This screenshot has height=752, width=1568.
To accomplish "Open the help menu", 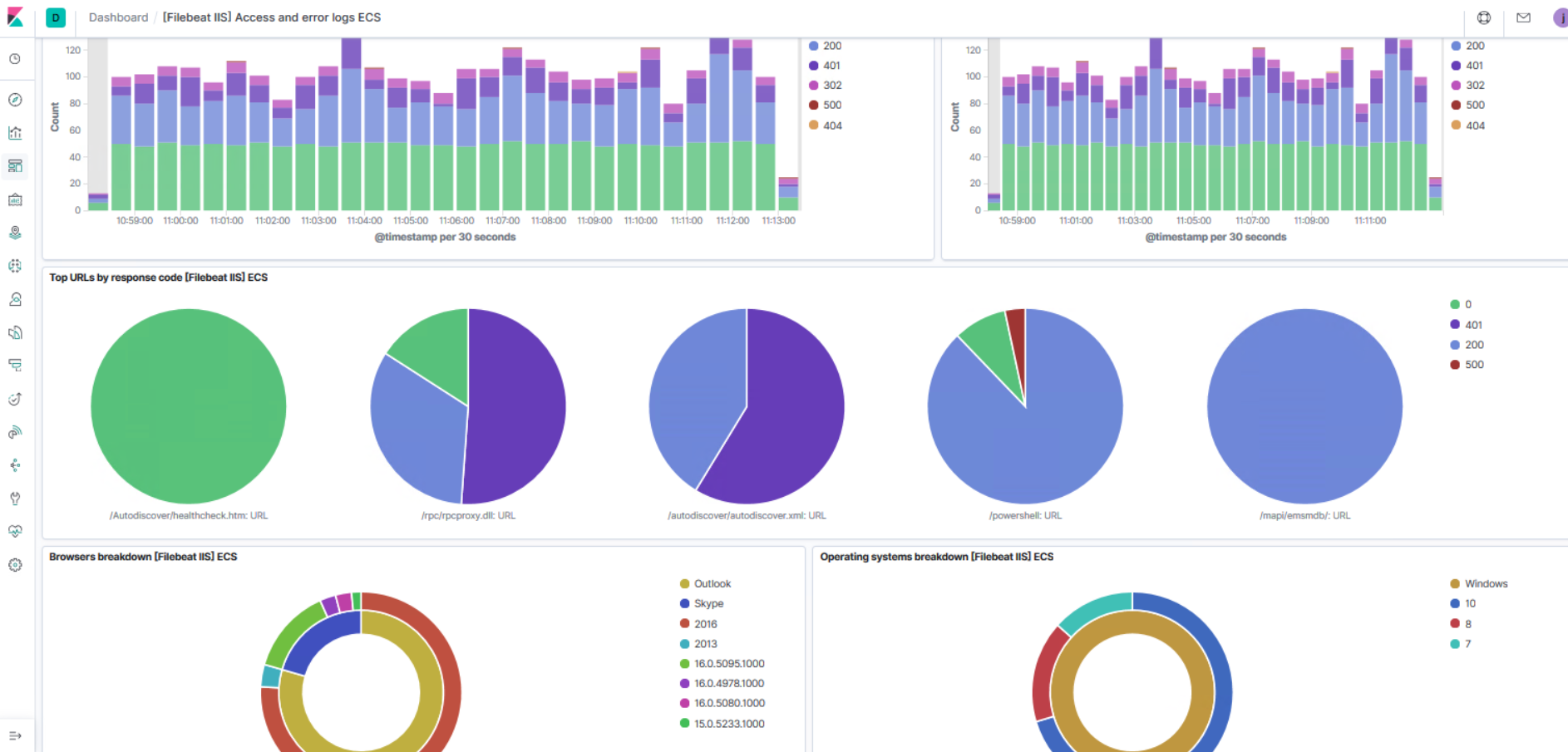I will point(1484,17).
